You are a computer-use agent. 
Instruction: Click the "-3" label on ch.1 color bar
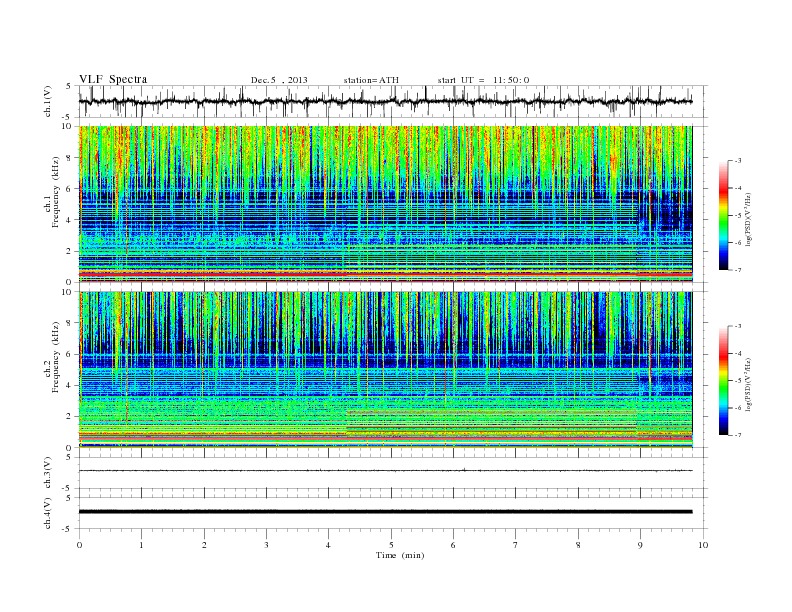[x=737, y=161]
